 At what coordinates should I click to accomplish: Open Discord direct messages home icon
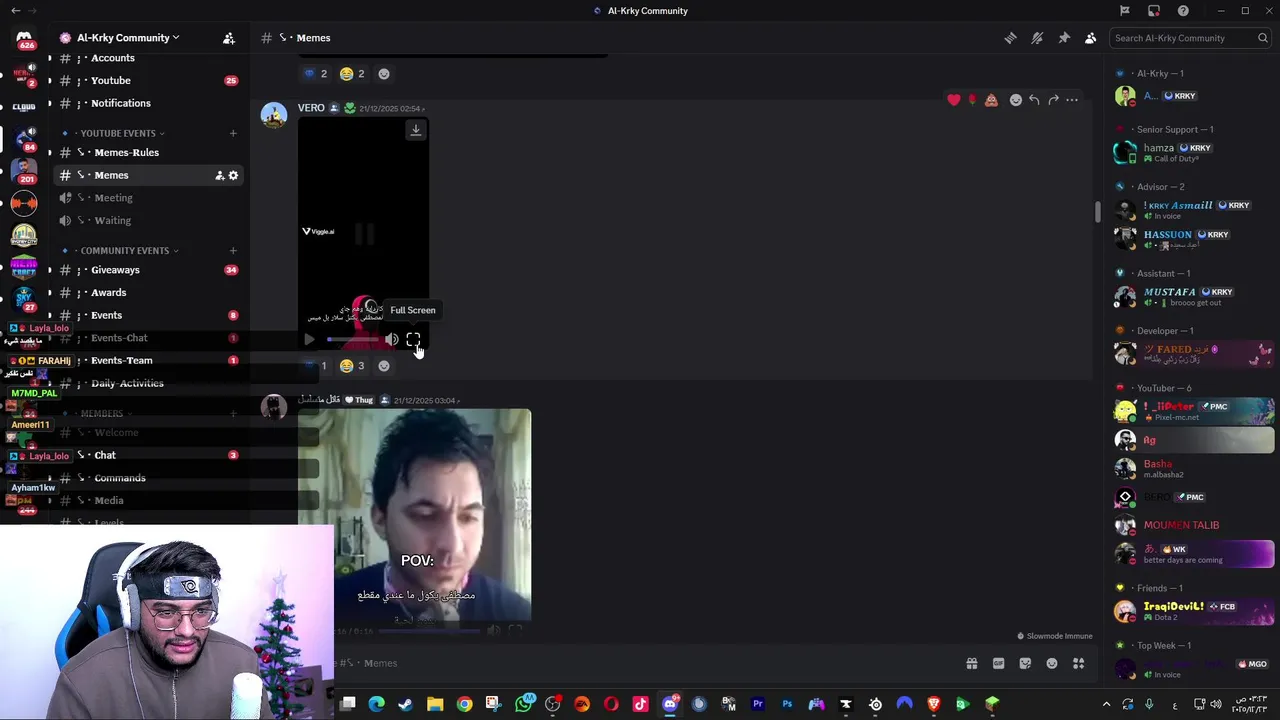24,38
